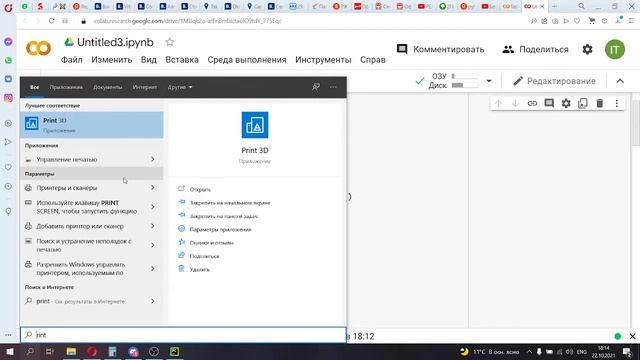
Task: Open PyCharm icon on taskbar
Action: 174,351
